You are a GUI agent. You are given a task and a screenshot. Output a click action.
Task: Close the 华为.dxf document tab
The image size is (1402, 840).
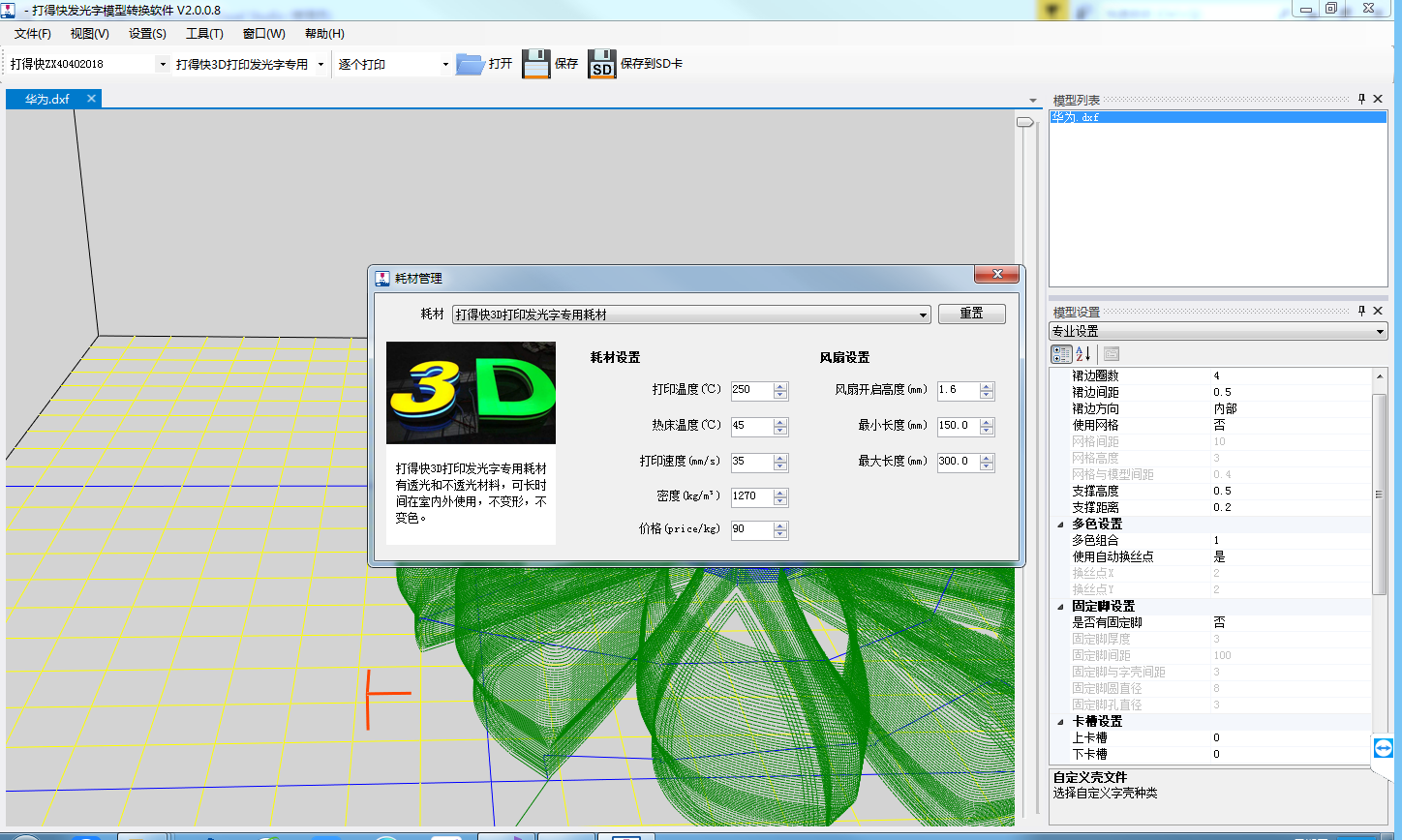91,99
